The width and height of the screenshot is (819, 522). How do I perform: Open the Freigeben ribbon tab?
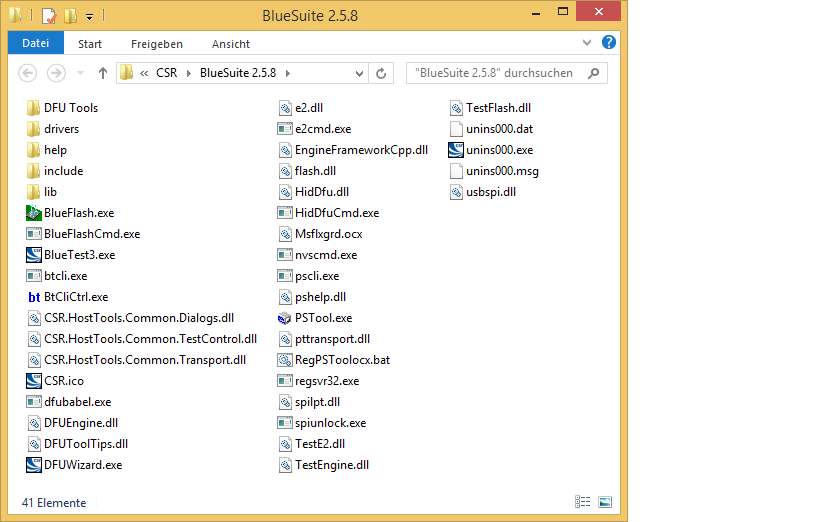(x=157, y=44)
